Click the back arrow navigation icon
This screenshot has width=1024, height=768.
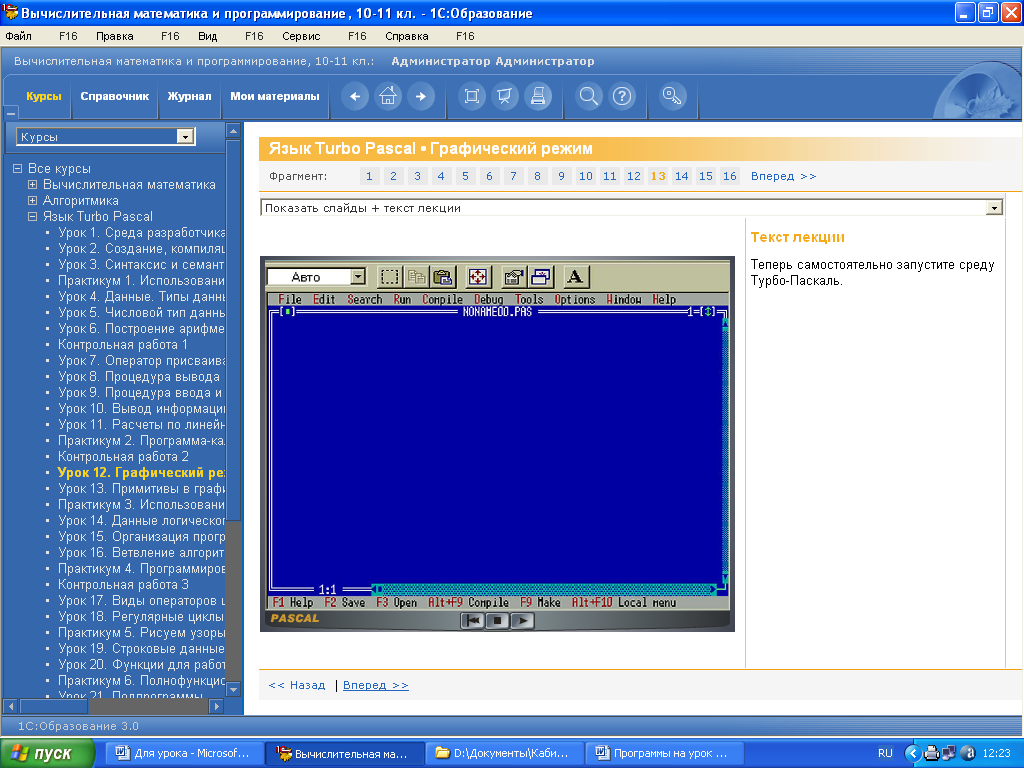tap(355, 97)
